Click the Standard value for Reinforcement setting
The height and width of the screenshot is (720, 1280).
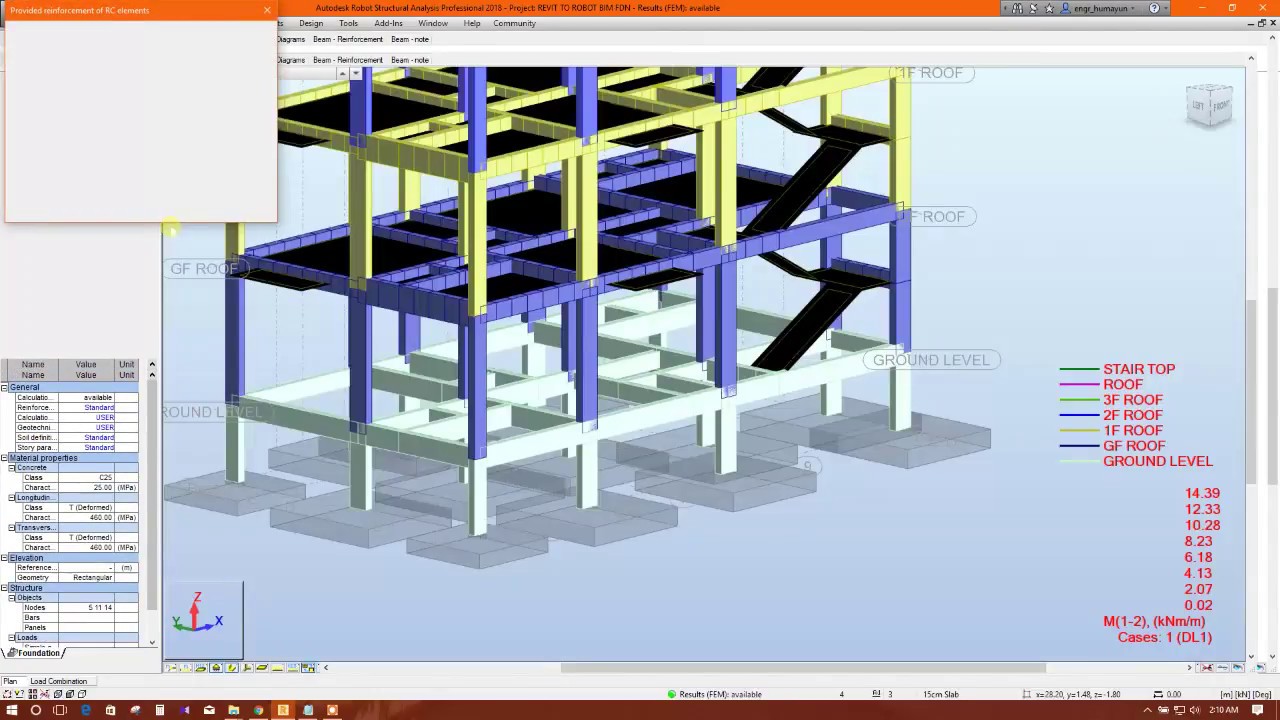99,407
